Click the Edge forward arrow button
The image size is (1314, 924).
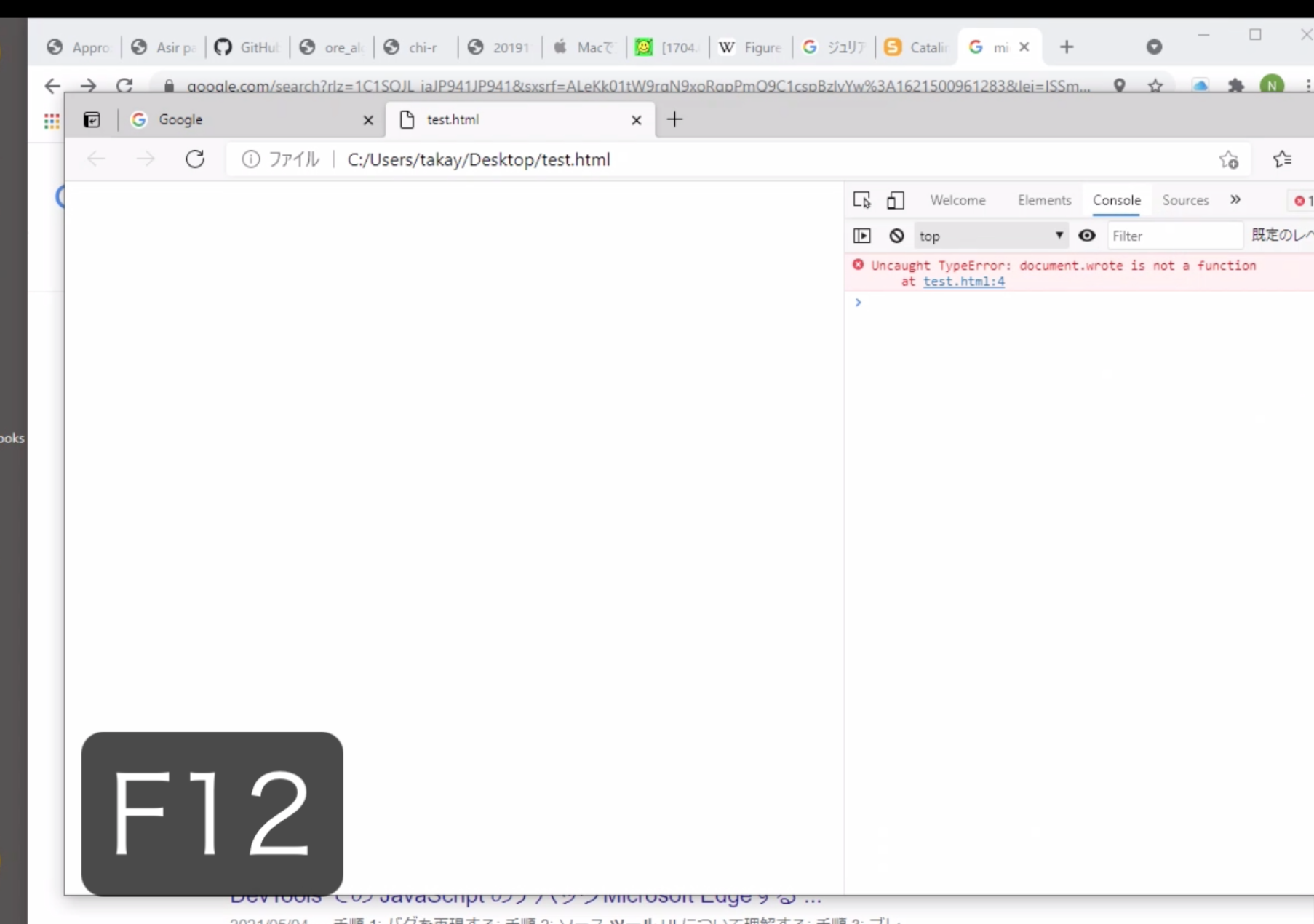[146, 159]
